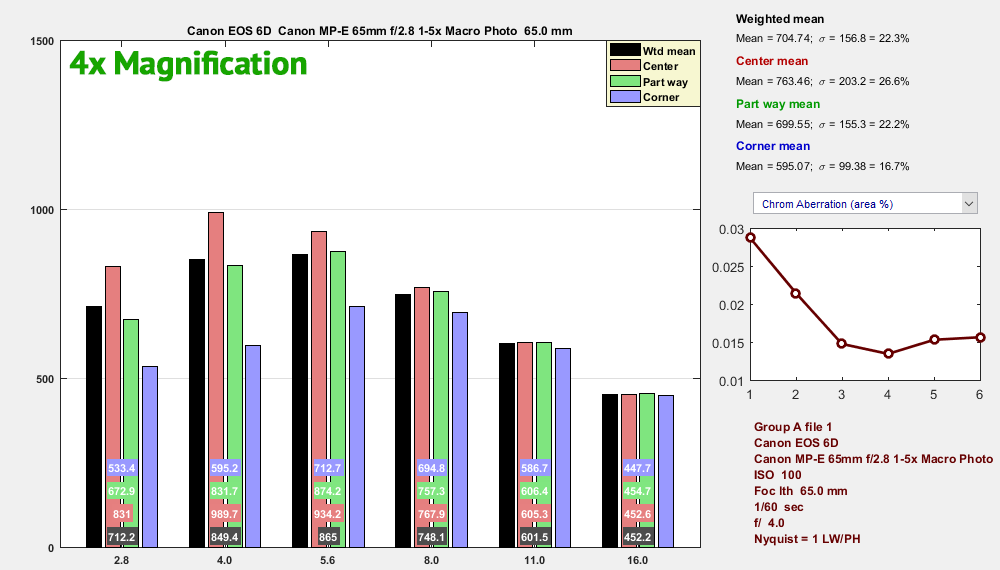Click the first data point on aberration plot
1000x570 pixels.
pyautogui.click(x=751, y=238)
